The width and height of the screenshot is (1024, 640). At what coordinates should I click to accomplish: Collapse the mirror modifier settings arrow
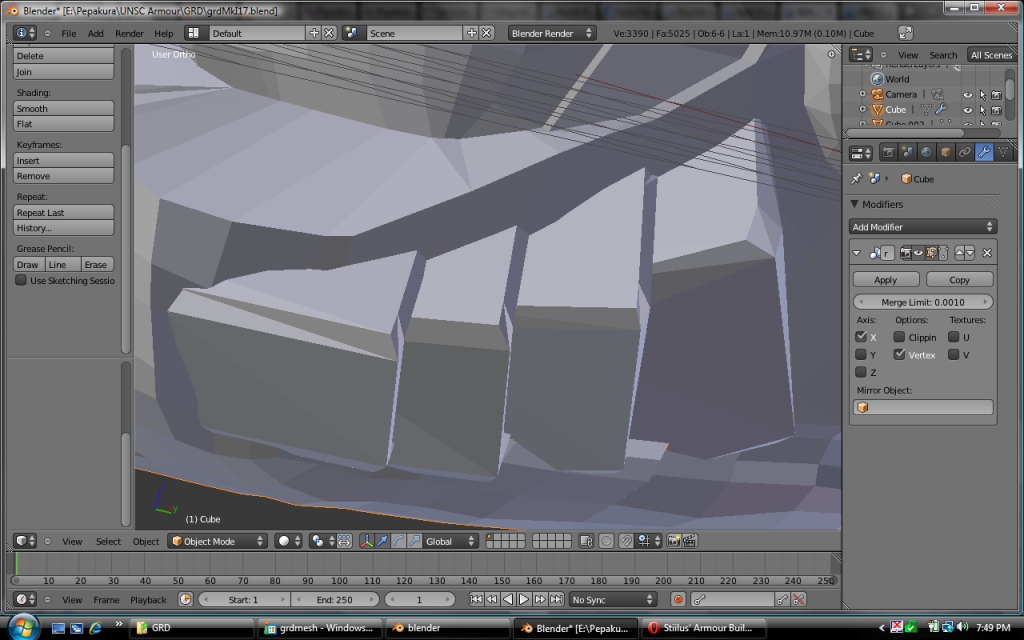[857, 253]
